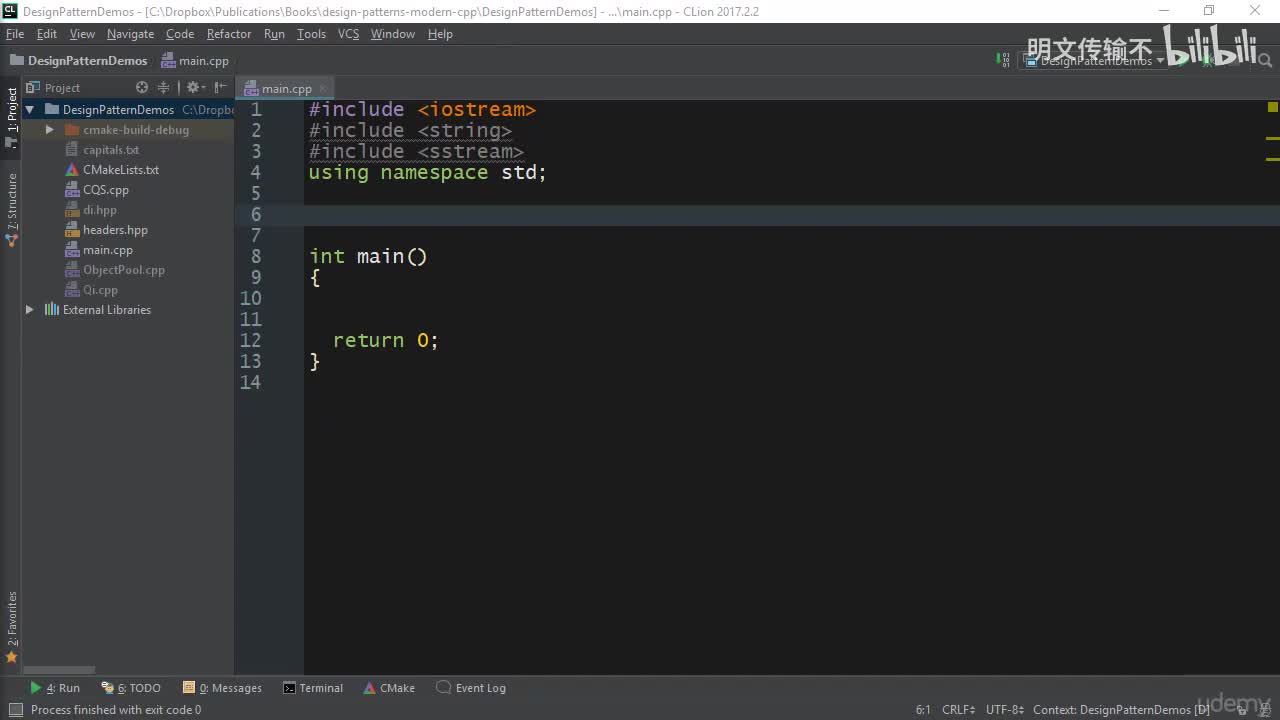Screen dimensions: 1280x720
Task: Select capitals.txt in the project tree
Action: pyautogui.click(x=110, y=150)
